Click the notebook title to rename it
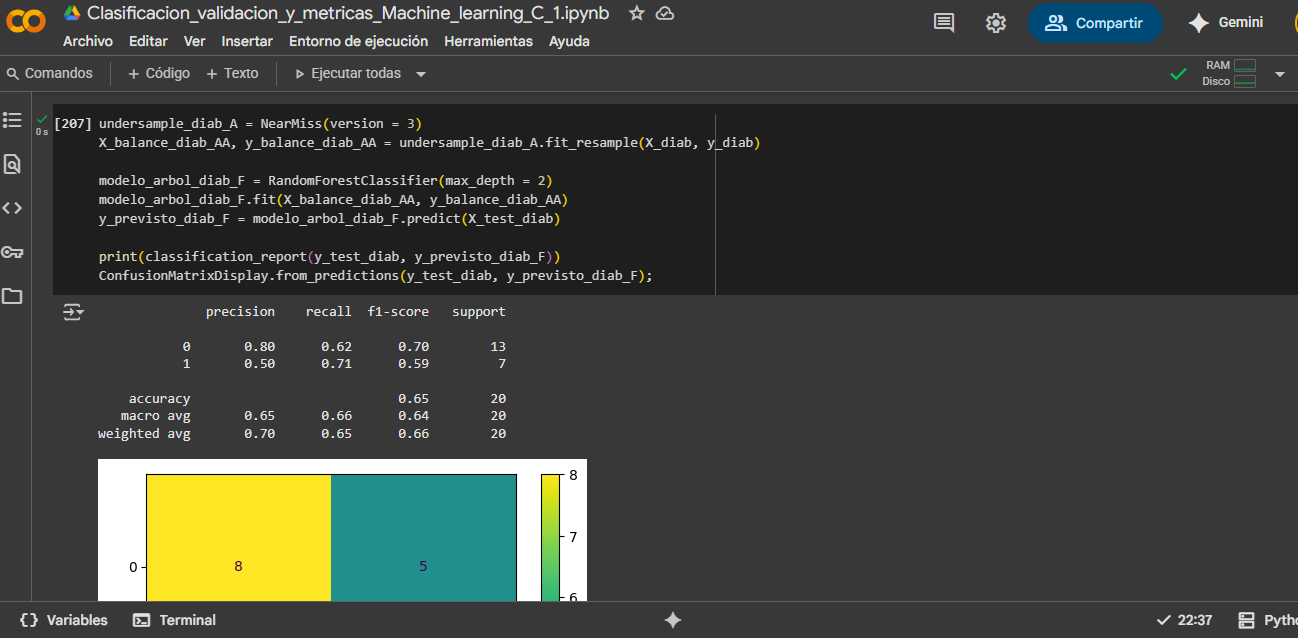This screenshot has width=1298, height=638. pos(348,13)
